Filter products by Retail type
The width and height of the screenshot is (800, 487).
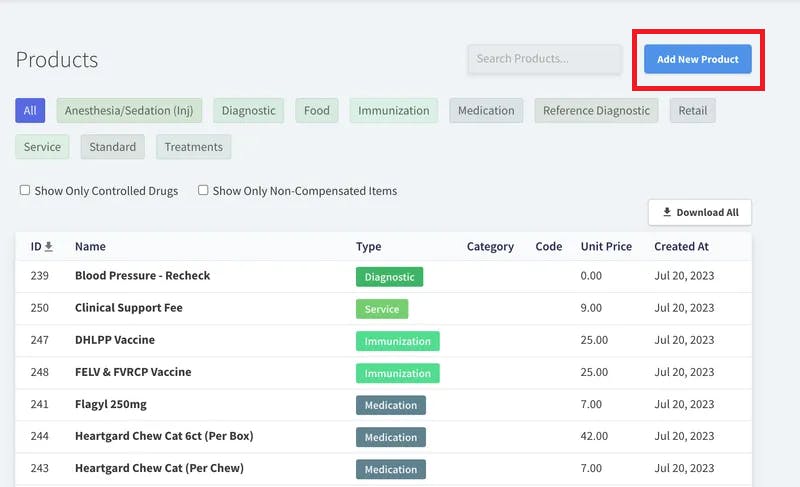(693, 111)
